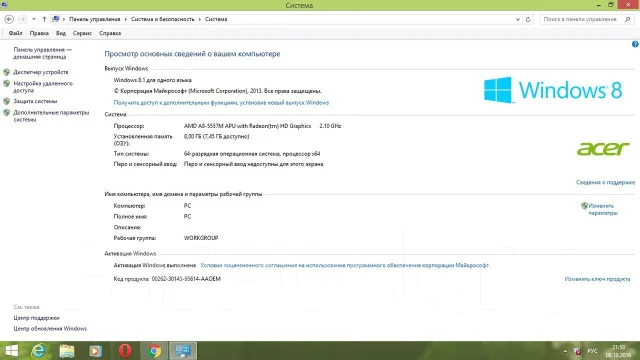Click the Forward navigation arrow

pos(22,19)
